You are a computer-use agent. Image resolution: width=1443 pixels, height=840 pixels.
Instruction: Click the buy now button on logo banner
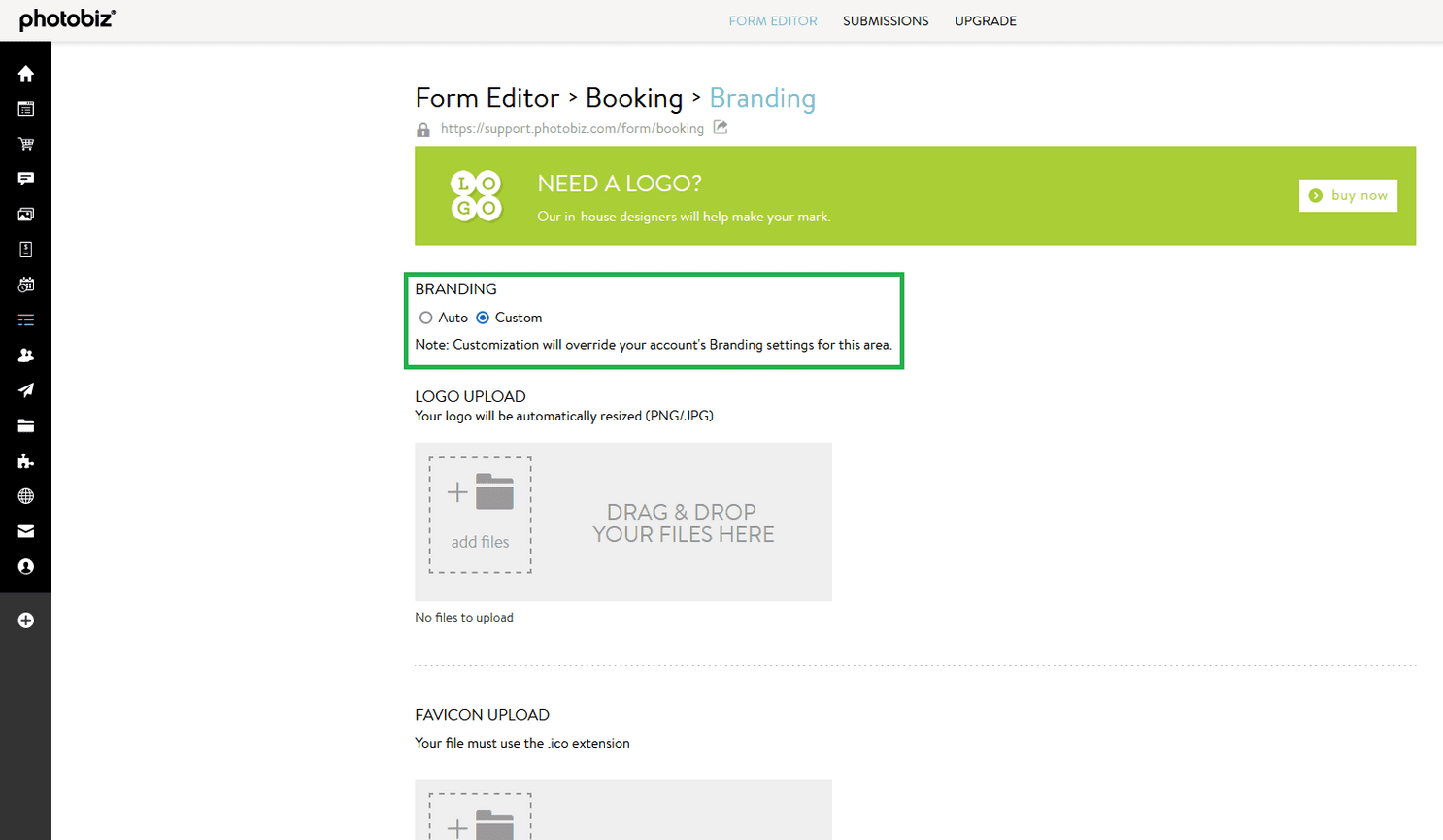[1348, 195]
